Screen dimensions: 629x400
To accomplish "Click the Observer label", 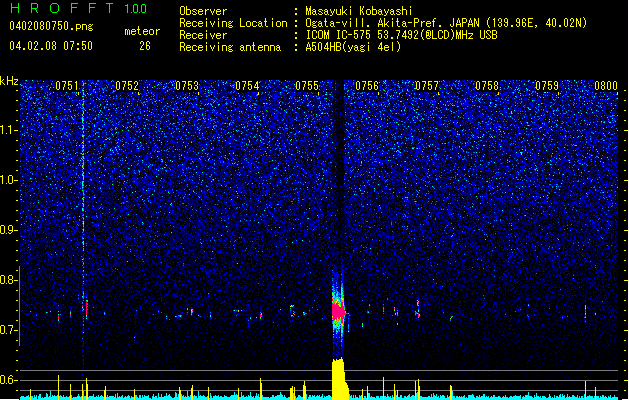I will pyautogui.click(x=203, y=11).
